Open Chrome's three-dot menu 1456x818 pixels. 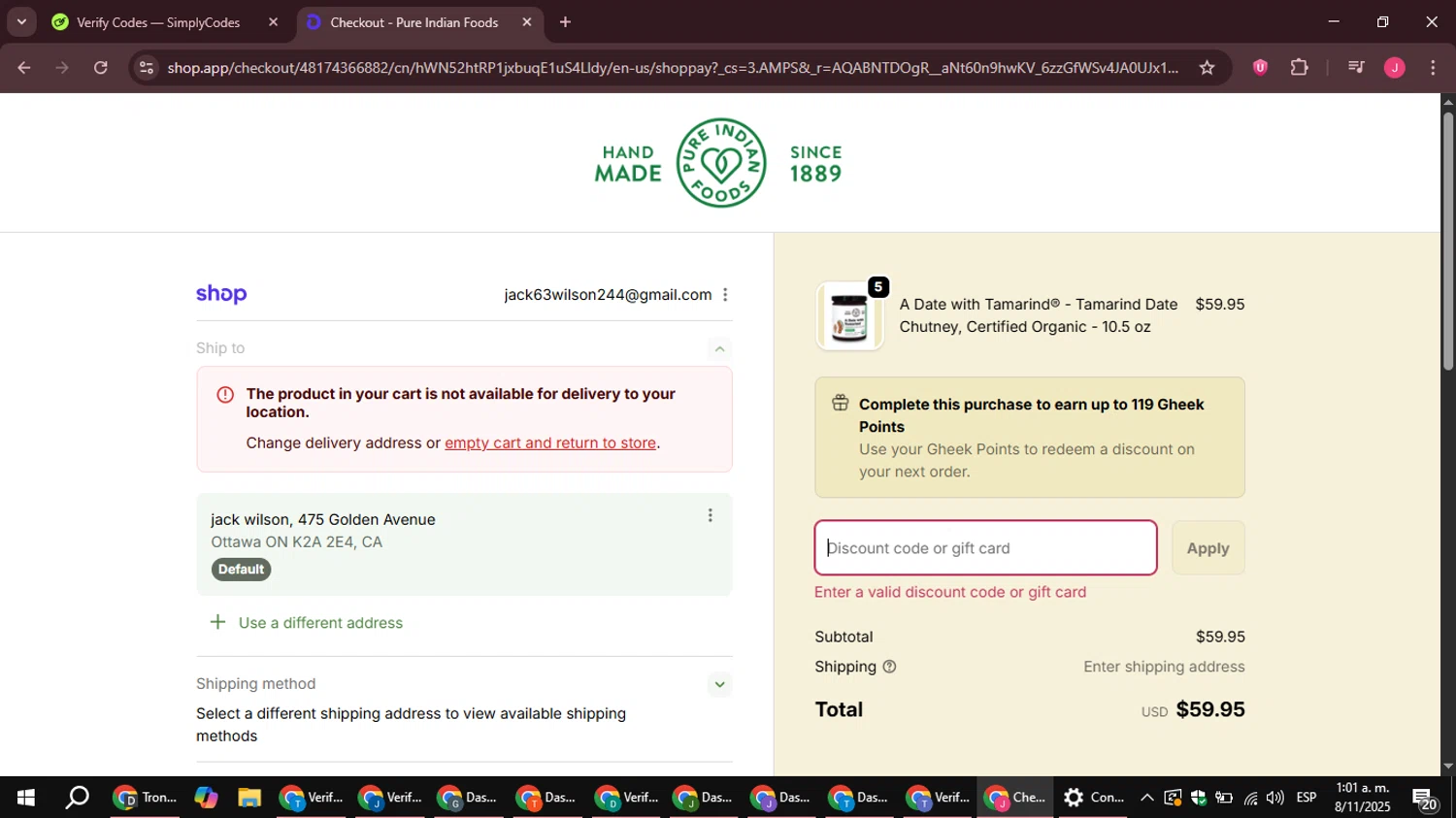[x=1433, y=68]
